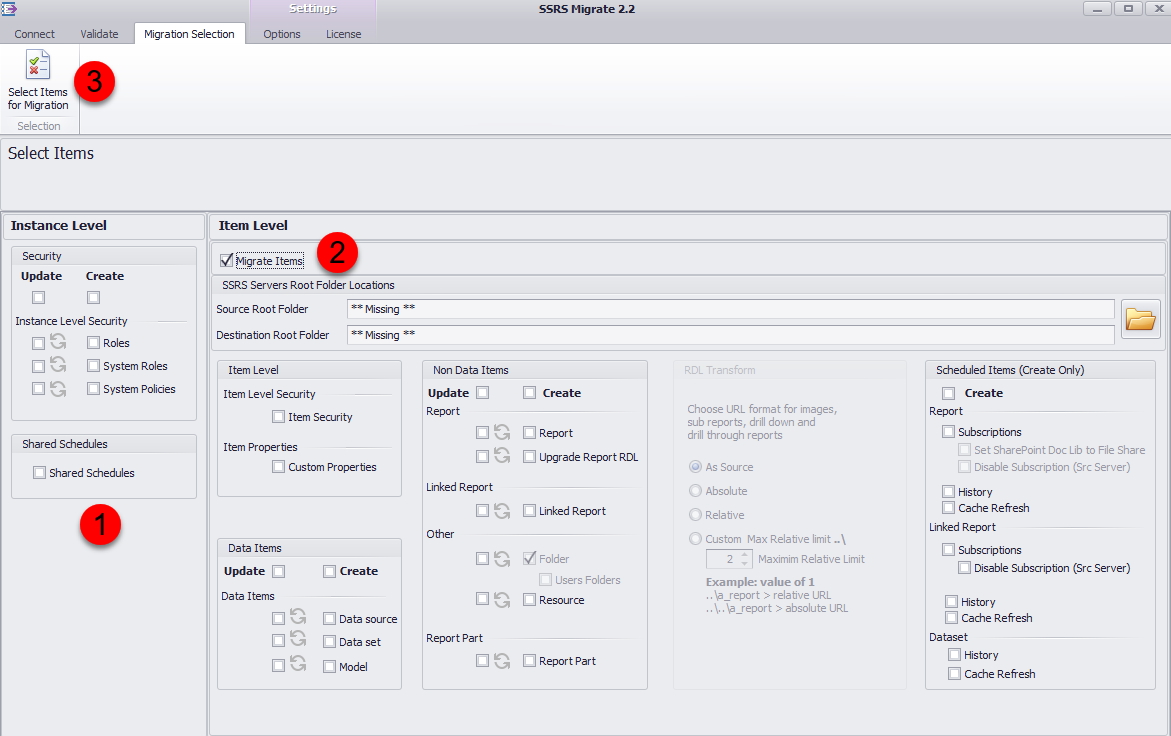Click the refresh arrows icon beside Upgrade Report RDL
The width and height of the screenshot is (1171, 736).
coord(502,455)
